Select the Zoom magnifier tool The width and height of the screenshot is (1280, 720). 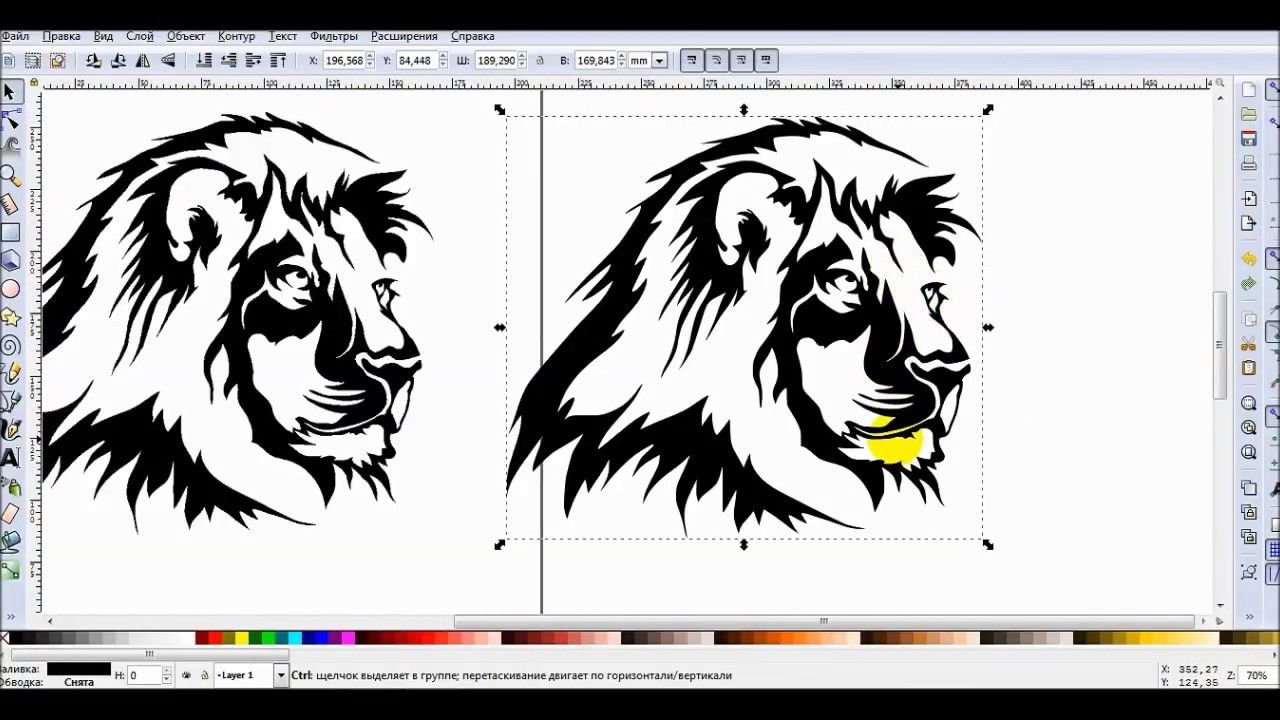point(10,176)
